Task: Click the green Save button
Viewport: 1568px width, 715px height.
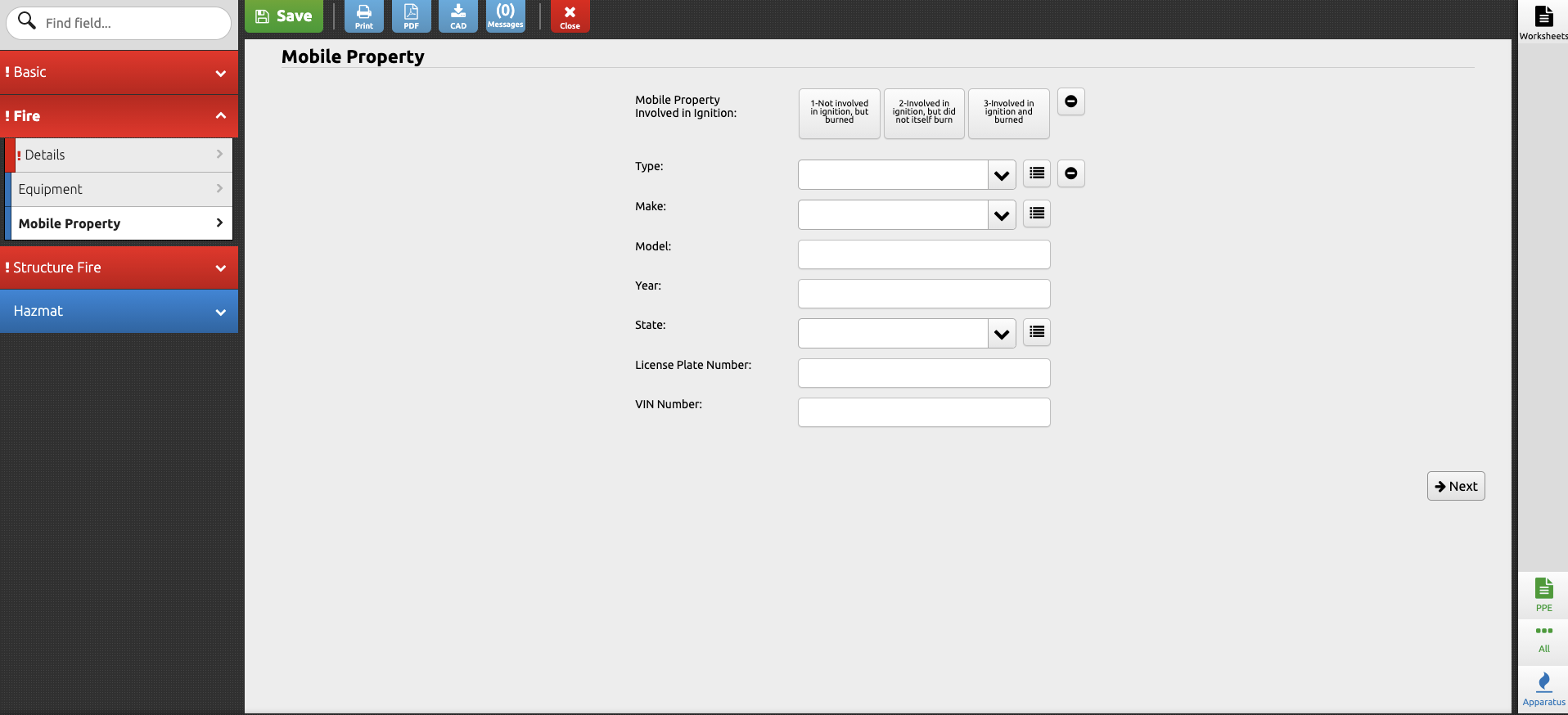Action: 284,16
